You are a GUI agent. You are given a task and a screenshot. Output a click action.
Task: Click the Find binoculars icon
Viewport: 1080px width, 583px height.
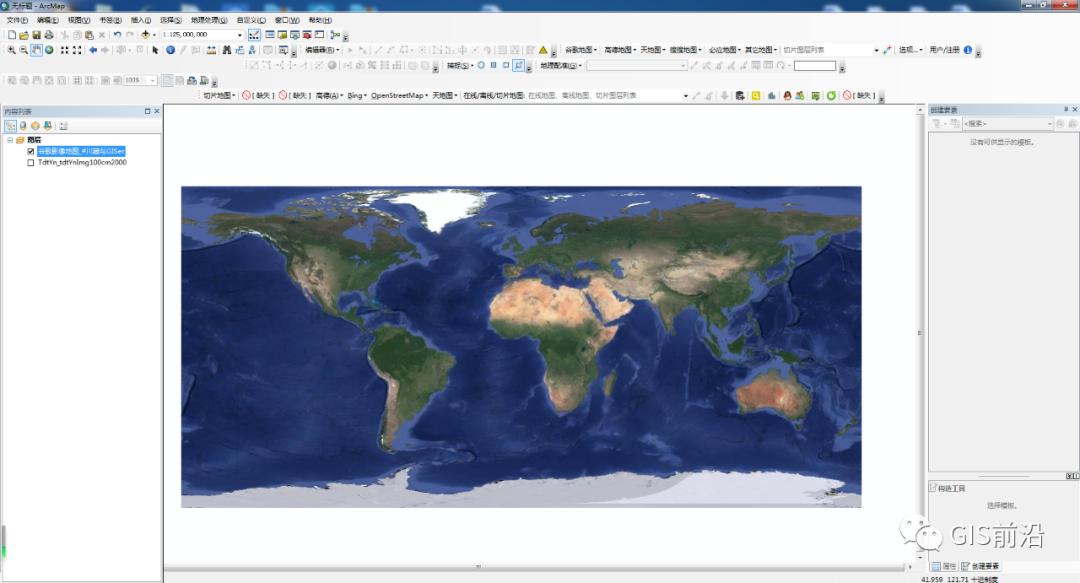(x=226, y=50)
